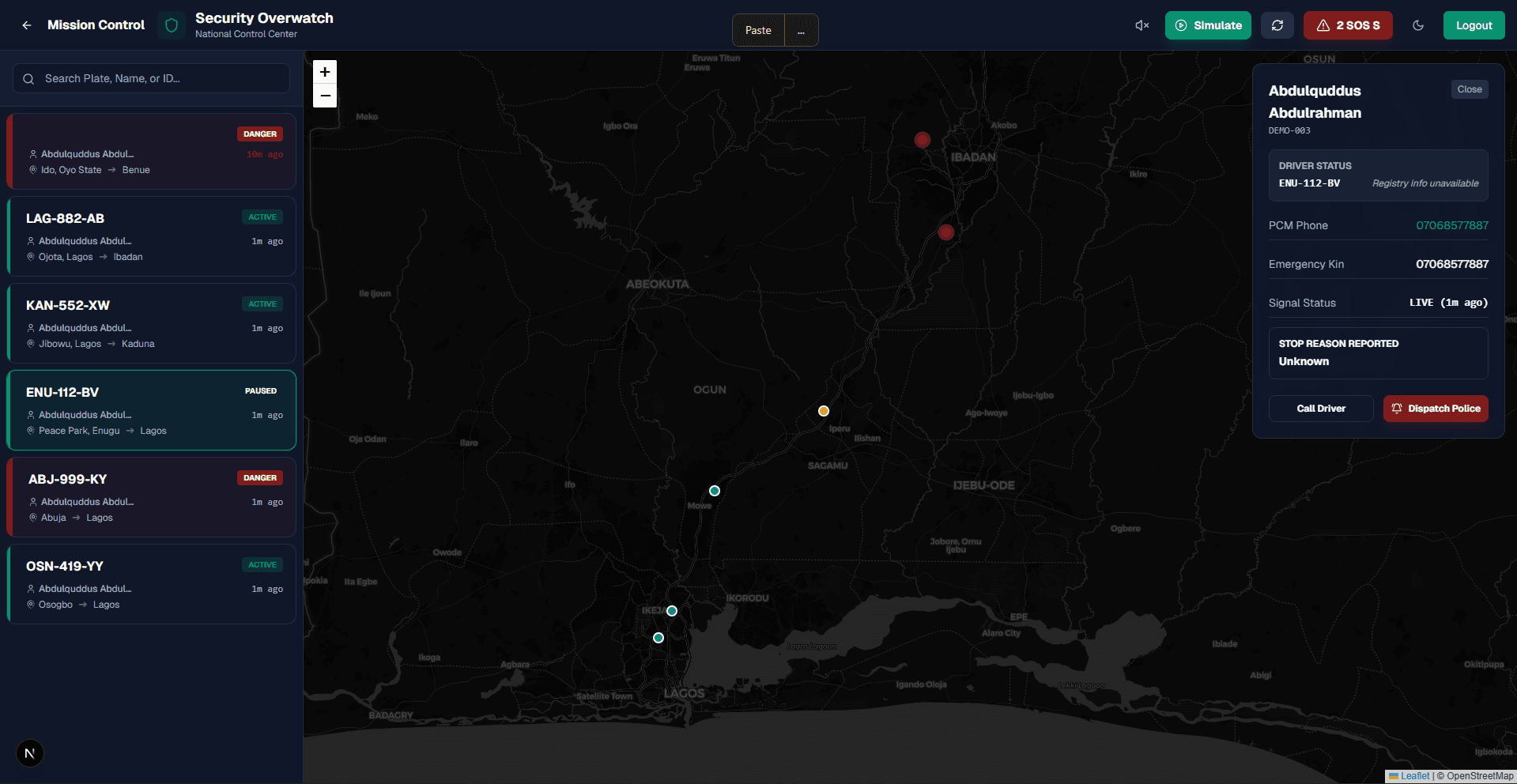Viewport: 1517px width, 784px height.
Task: Click the play icon in Simulate button
Action: tap(1181, 25)
